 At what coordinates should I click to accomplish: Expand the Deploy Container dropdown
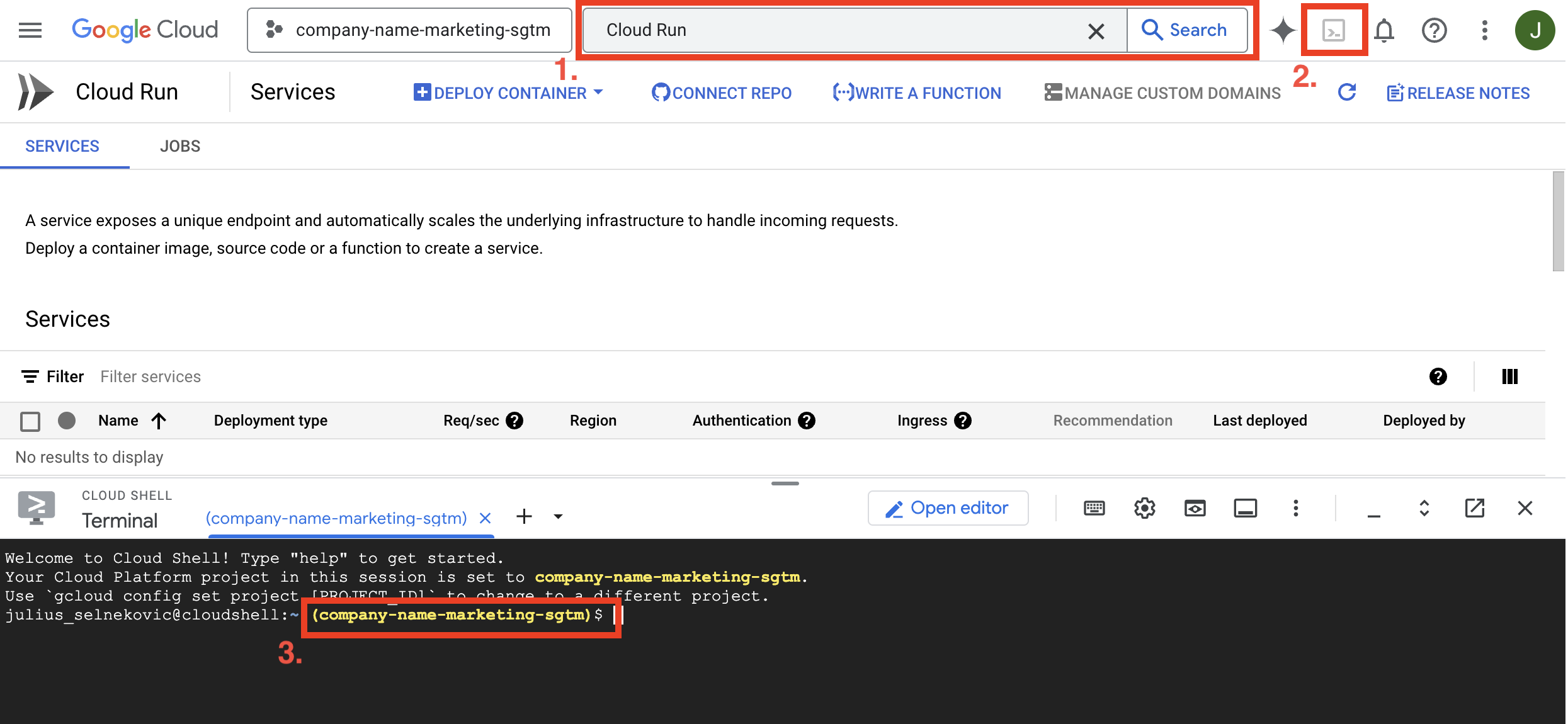(598, 92)
